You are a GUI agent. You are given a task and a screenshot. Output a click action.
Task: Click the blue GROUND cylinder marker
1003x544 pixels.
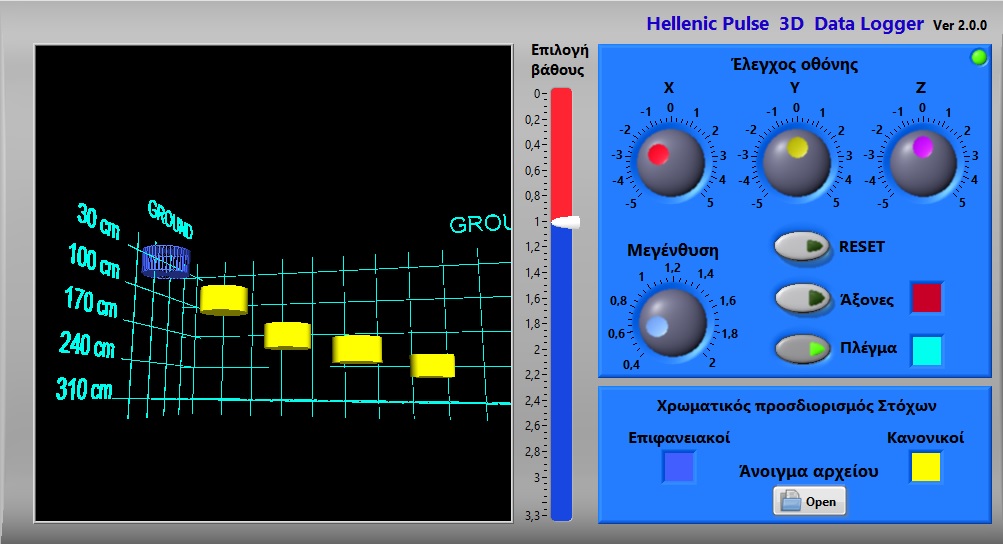(x=165, y=260)
